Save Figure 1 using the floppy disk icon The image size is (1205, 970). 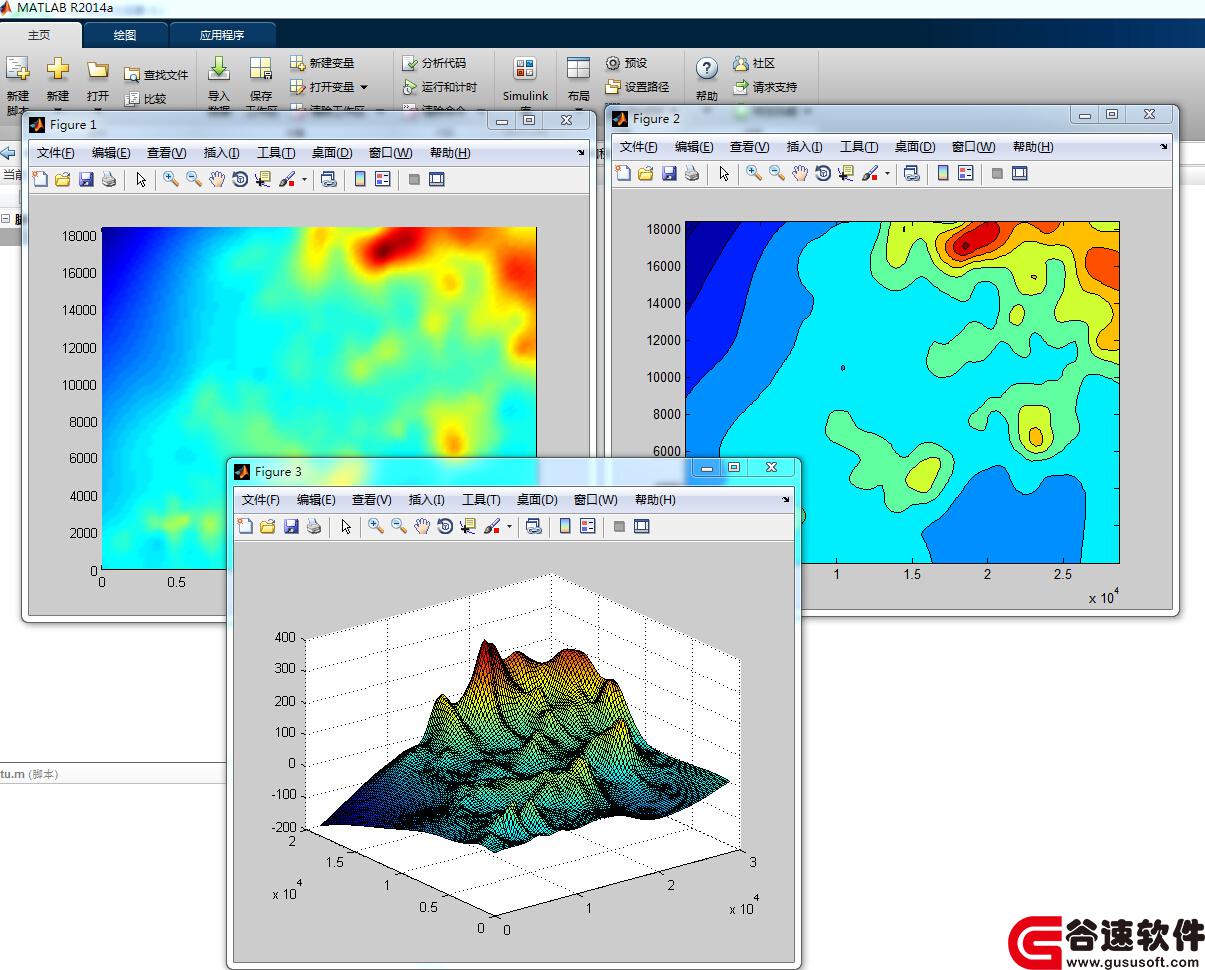[x=86, y=180]
